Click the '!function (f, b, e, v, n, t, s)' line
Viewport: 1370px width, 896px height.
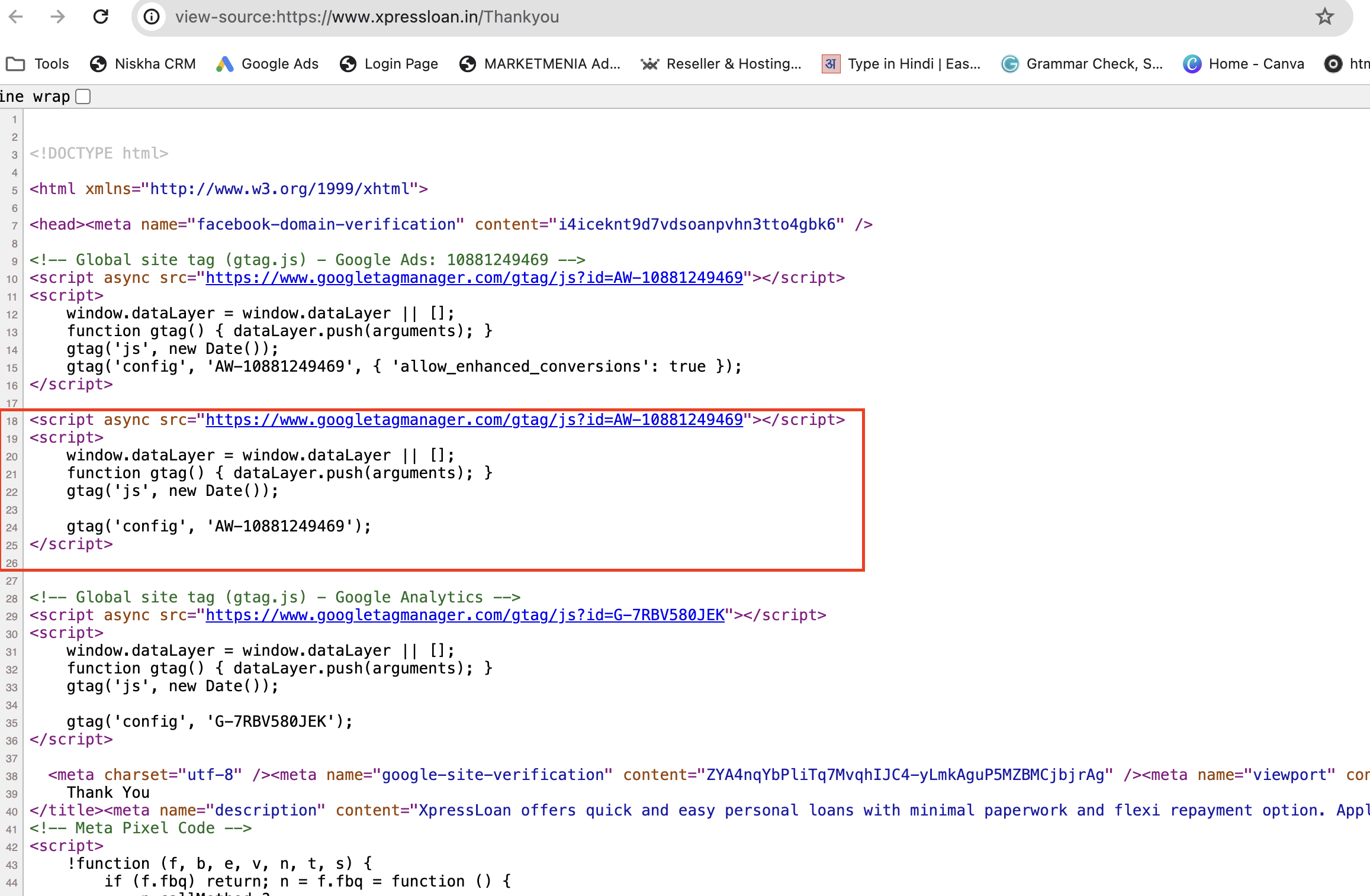219,863
